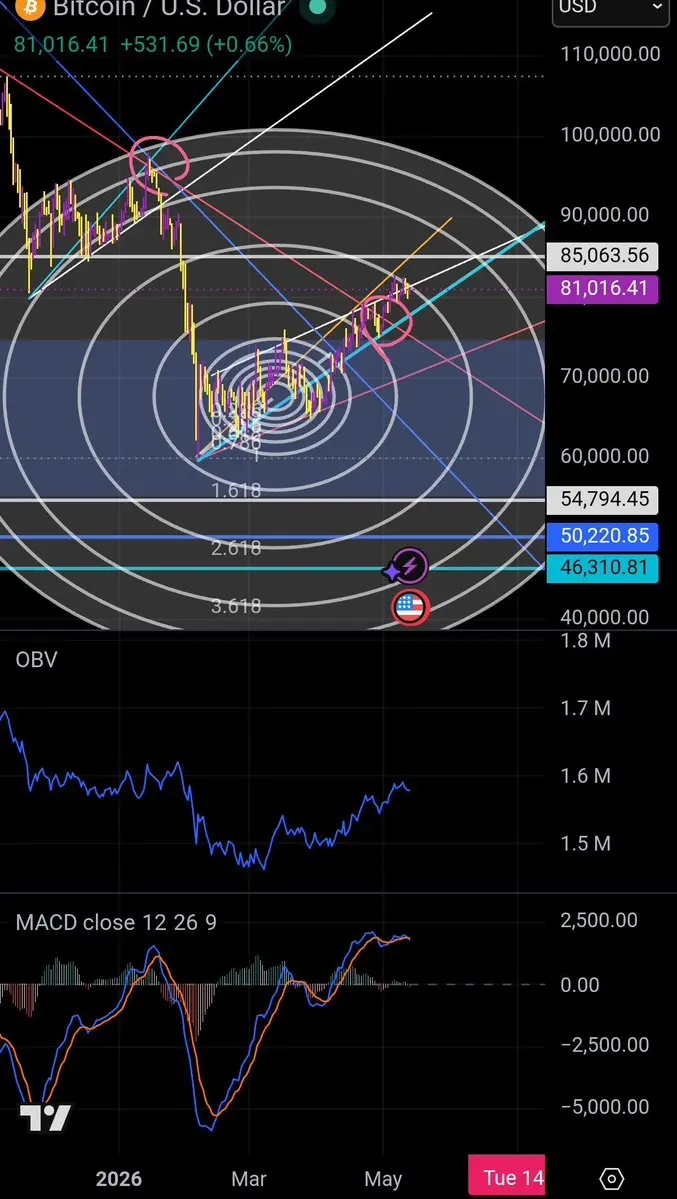Click the +531.69 (+0.66%) change value
Image resolution: width=677 pixels, height=1199 pixels.
(x=206, y=45)
